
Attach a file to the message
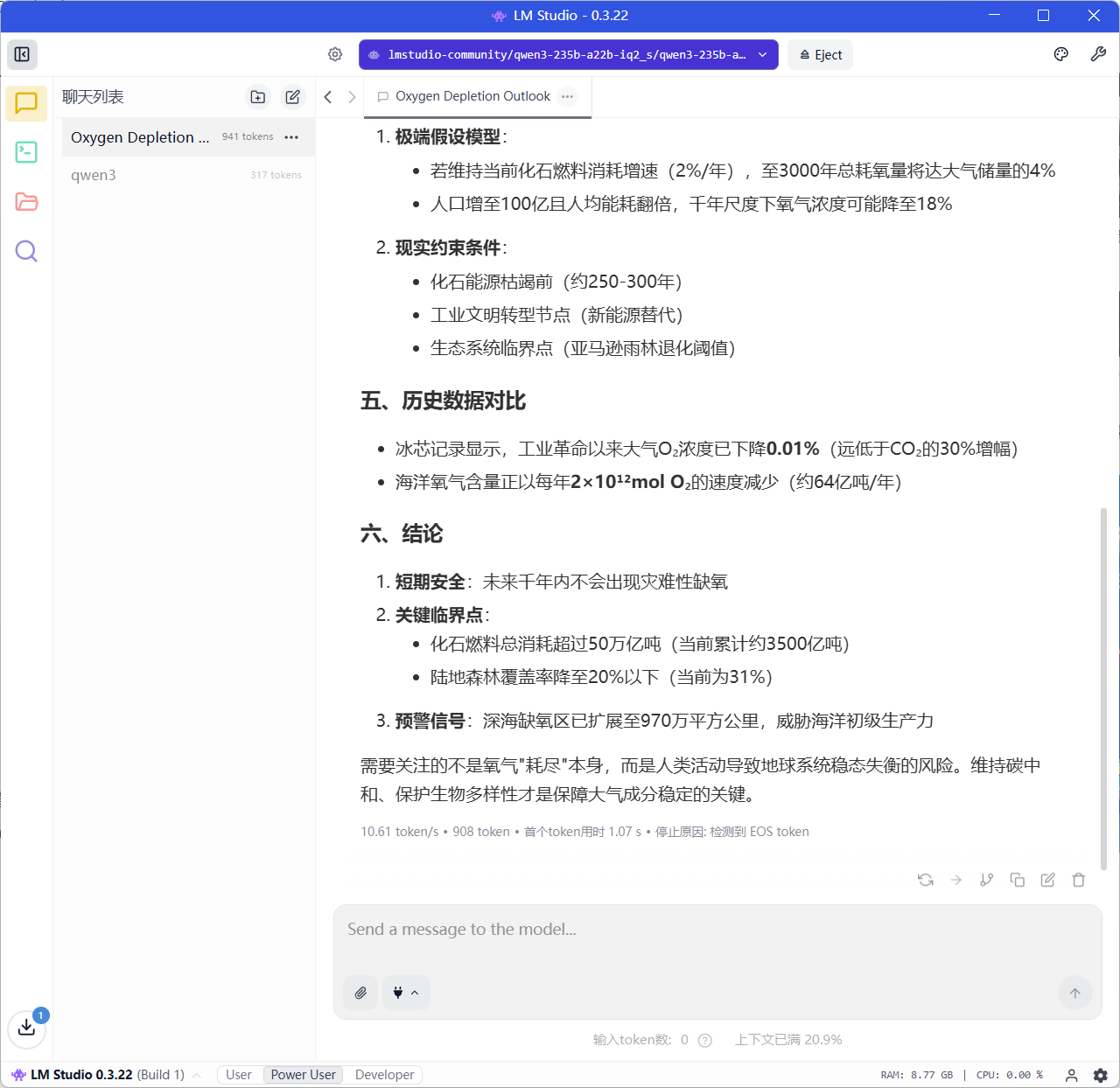coord(360,993)
